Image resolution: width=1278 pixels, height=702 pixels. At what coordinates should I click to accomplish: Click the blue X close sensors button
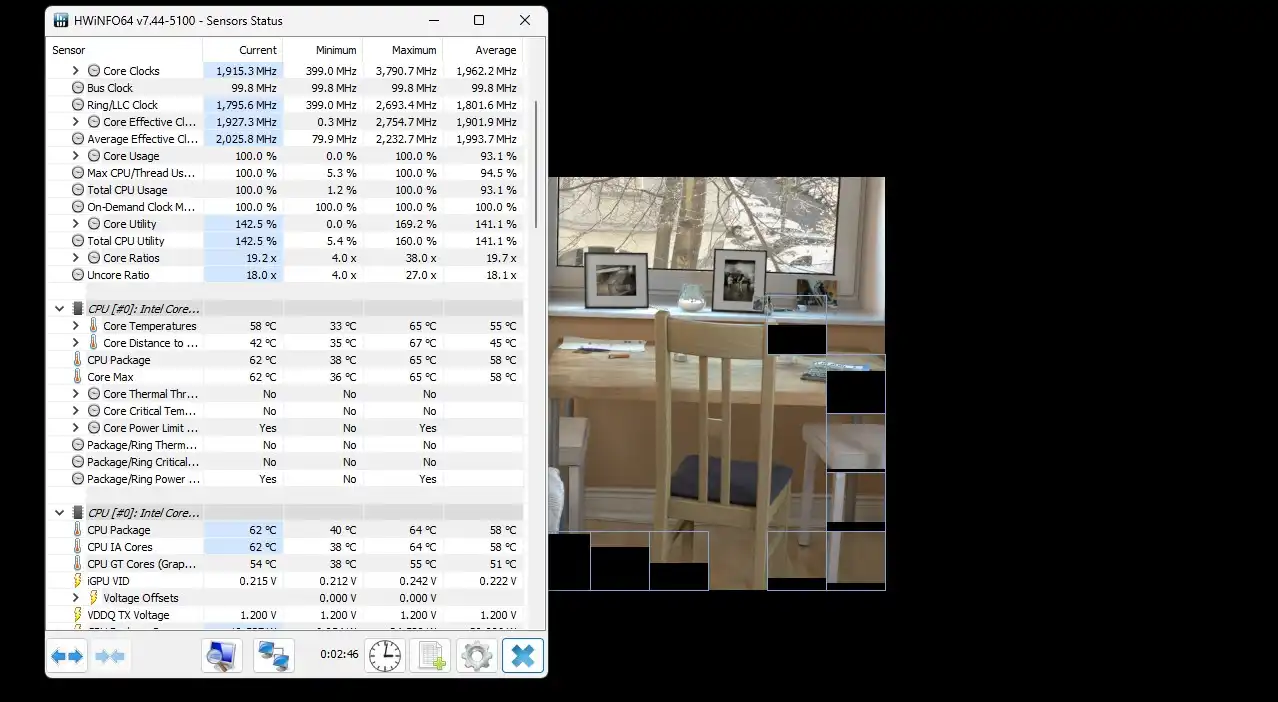522,656
